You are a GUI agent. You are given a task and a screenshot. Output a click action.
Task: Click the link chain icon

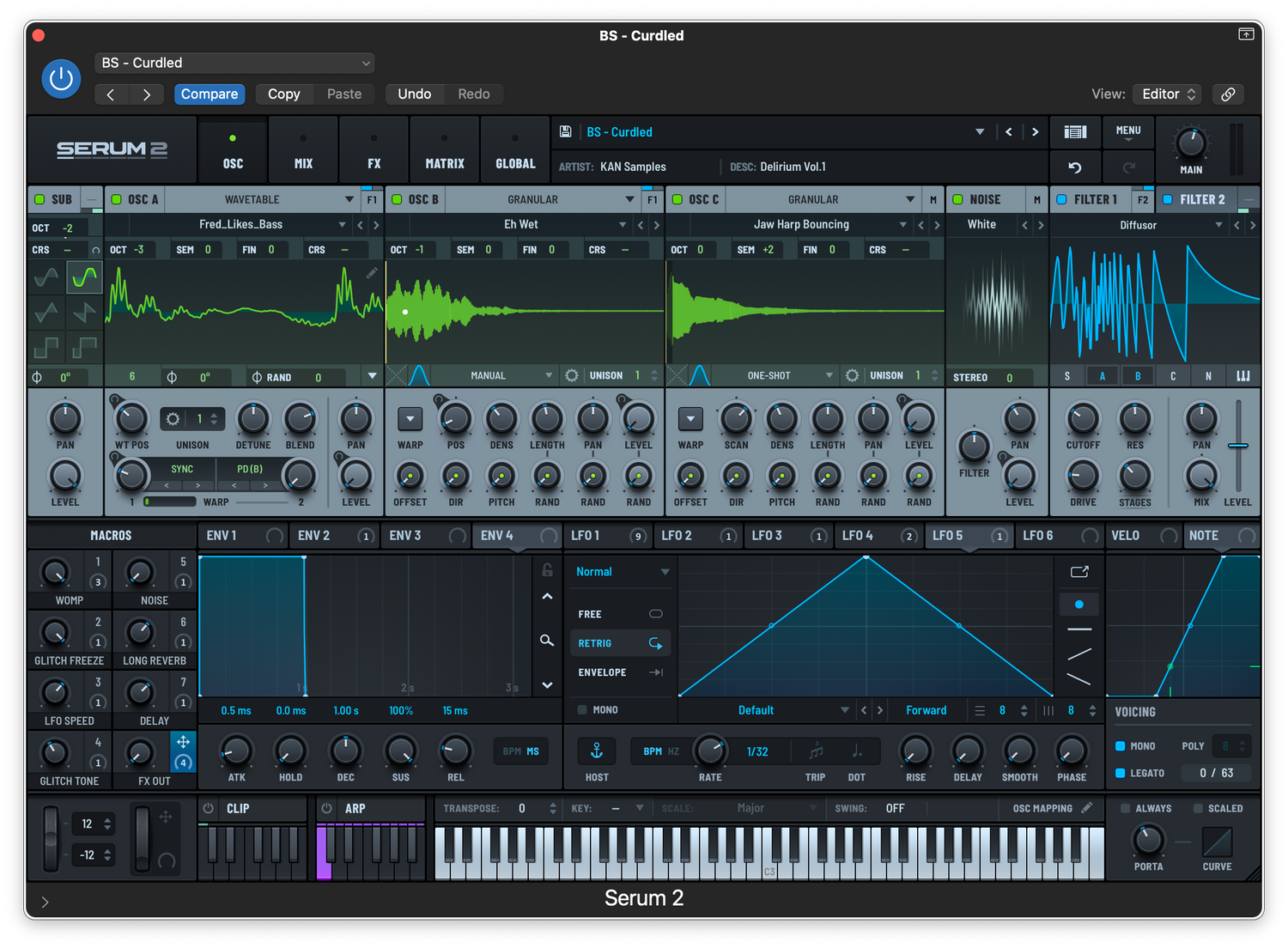[x=1229, y=94]
